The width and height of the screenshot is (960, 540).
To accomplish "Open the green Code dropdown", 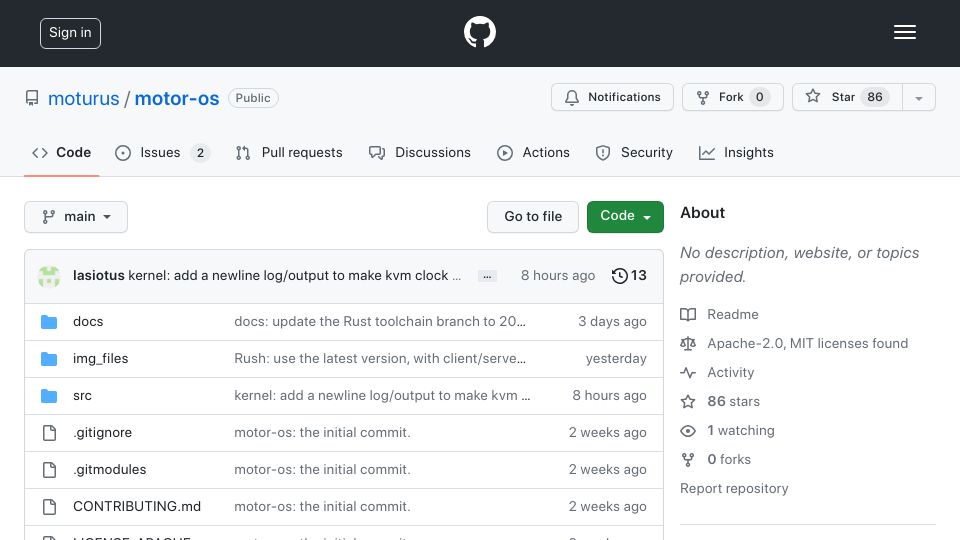I will coord(625,217).
